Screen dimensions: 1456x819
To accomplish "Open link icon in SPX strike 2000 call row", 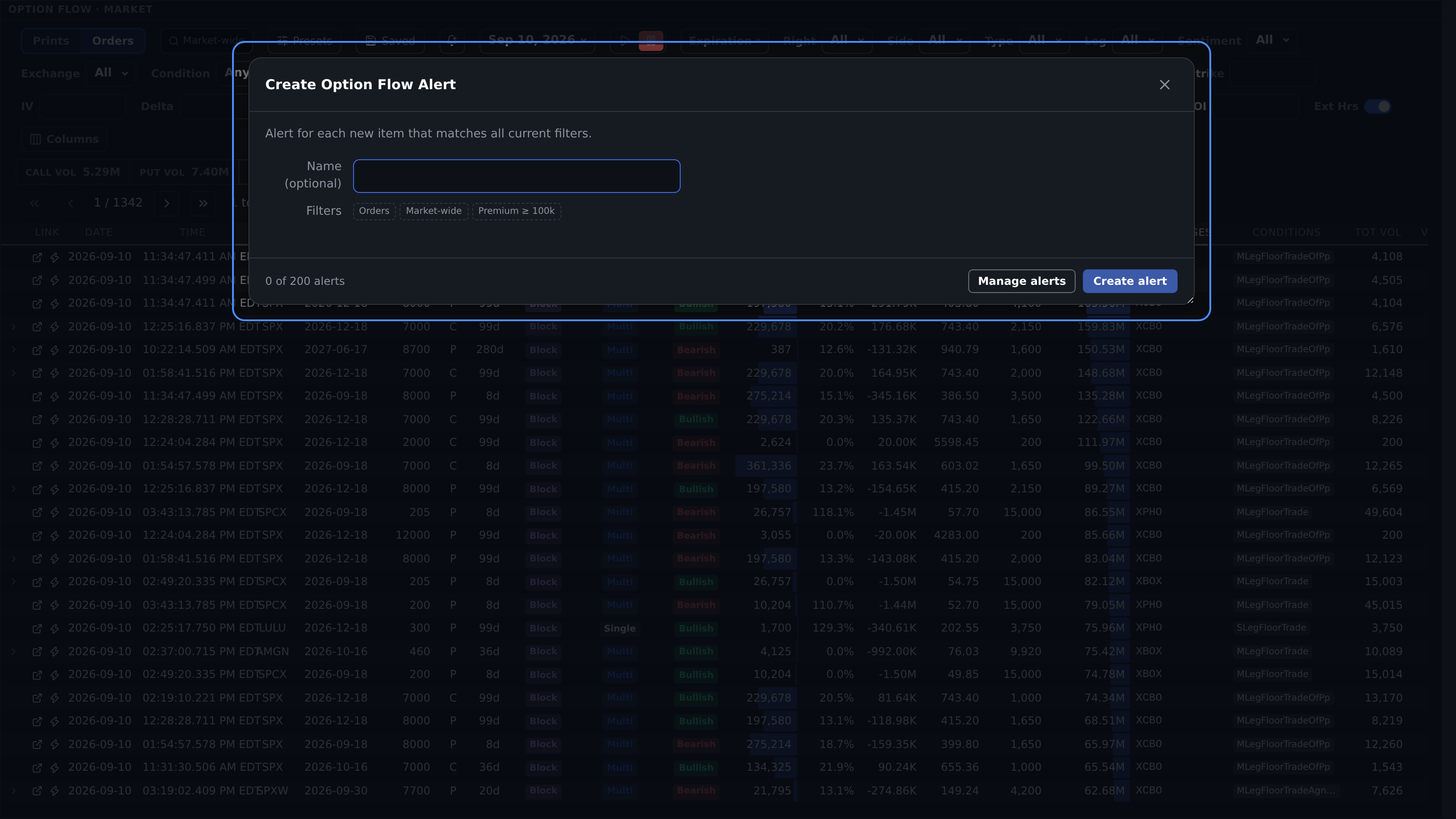I will (x=37, y=443).
